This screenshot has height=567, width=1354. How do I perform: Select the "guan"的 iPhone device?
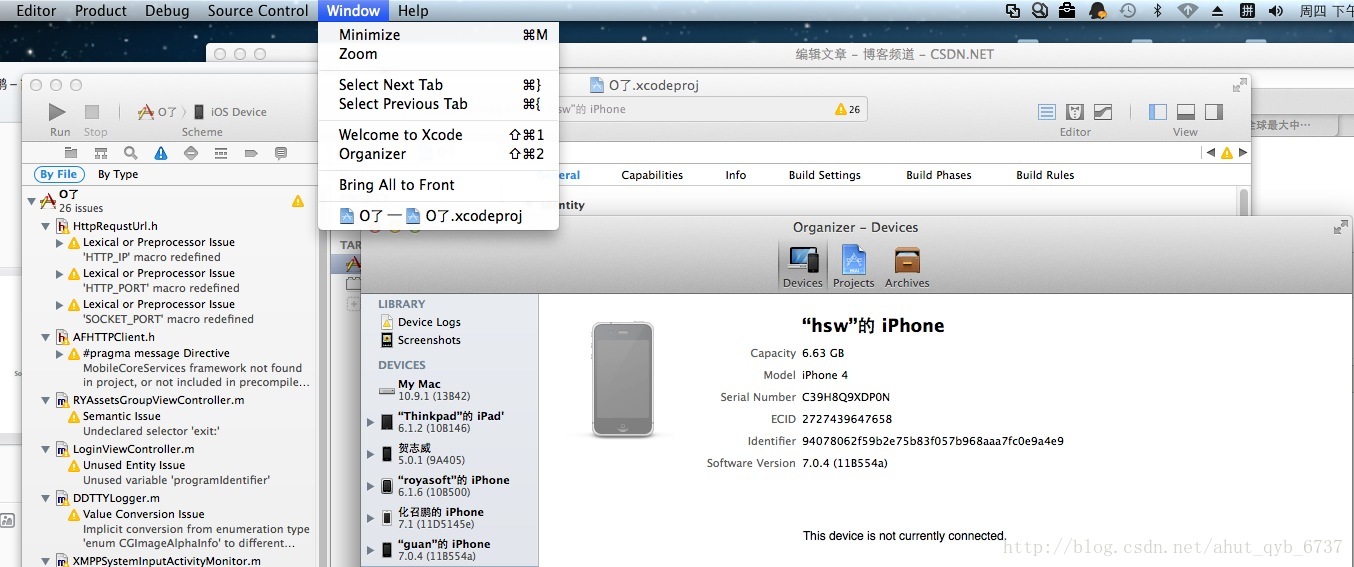449,550
